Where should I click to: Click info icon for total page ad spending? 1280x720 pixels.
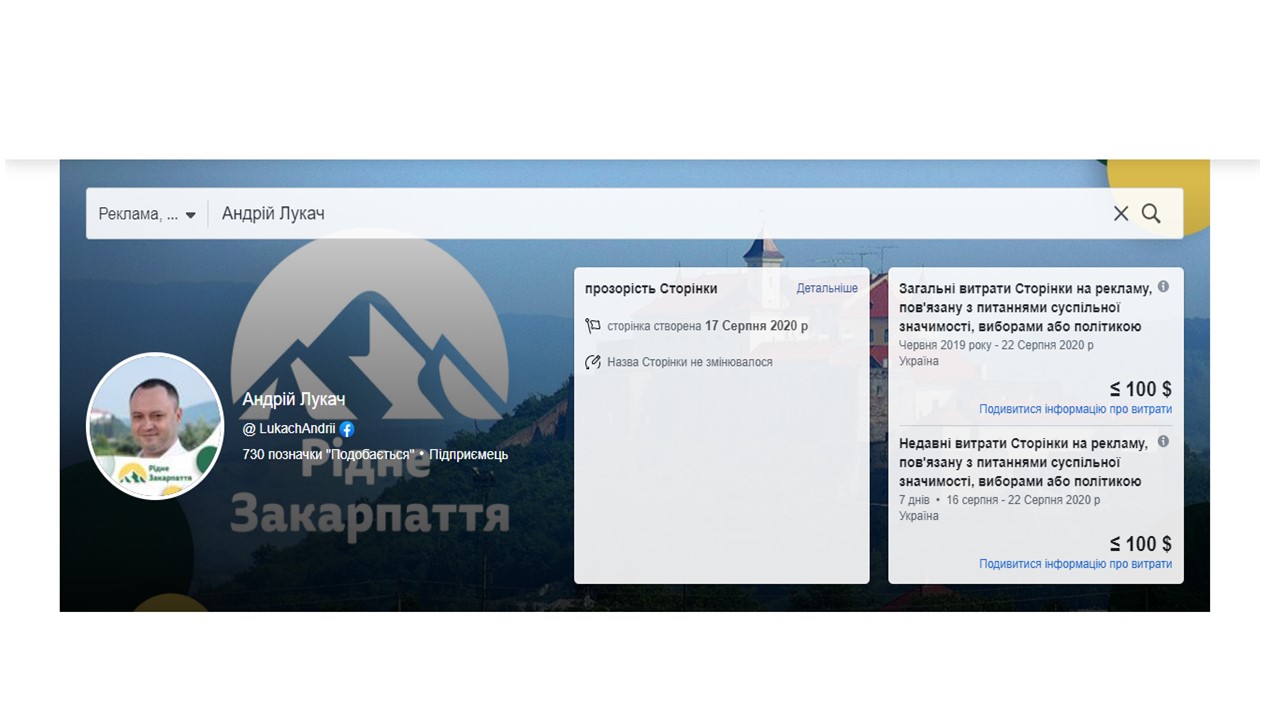1163,287
